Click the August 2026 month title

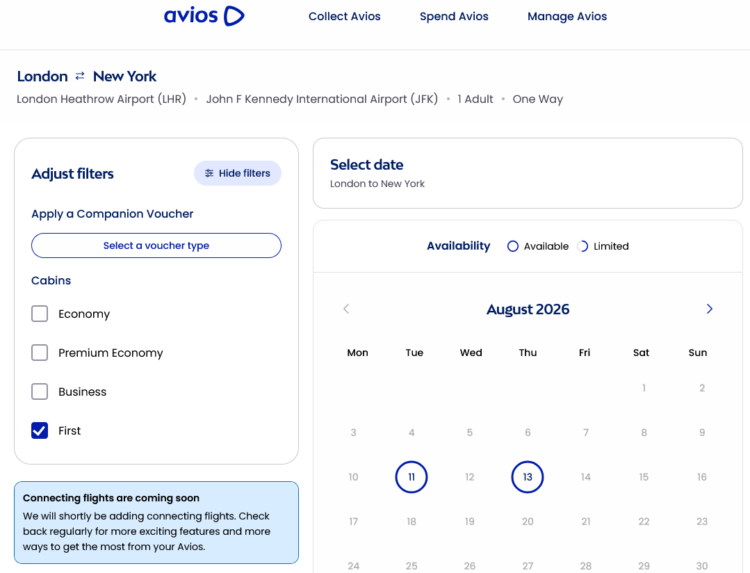(x=528, y=309)
